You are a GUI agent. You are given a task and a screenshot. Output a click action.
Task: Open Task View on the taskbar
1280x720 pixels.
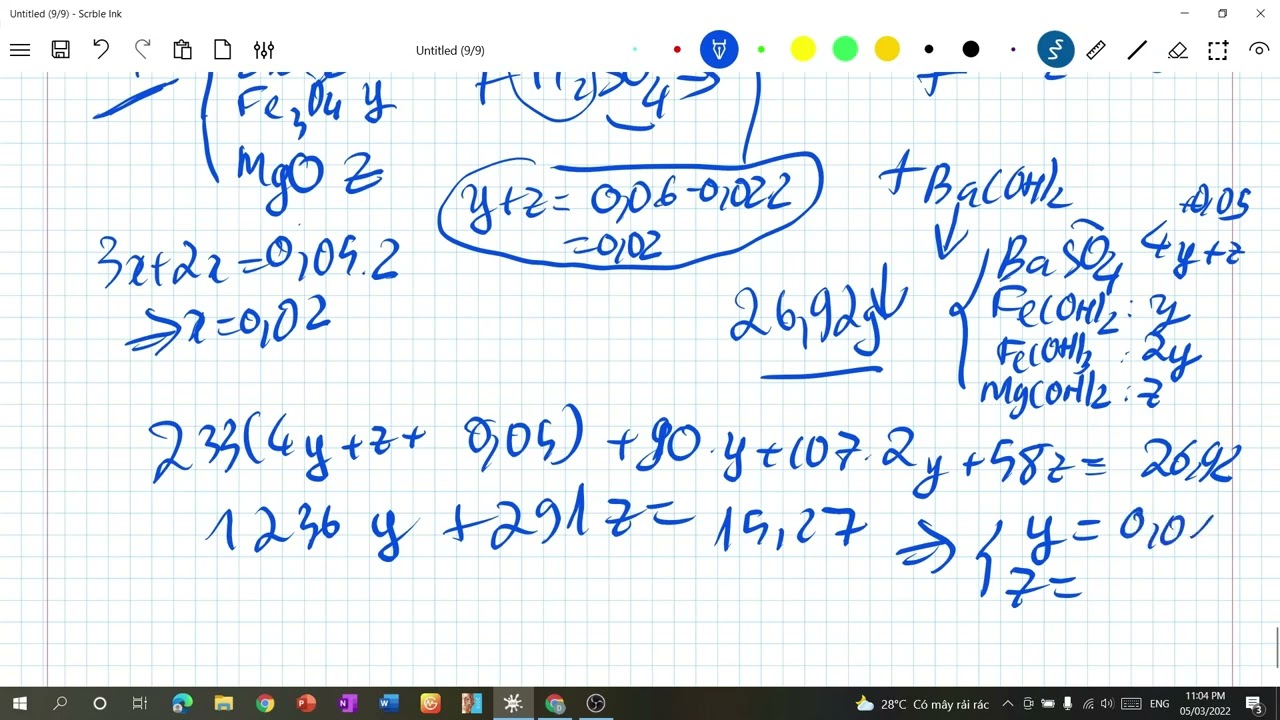pos(140,704)
